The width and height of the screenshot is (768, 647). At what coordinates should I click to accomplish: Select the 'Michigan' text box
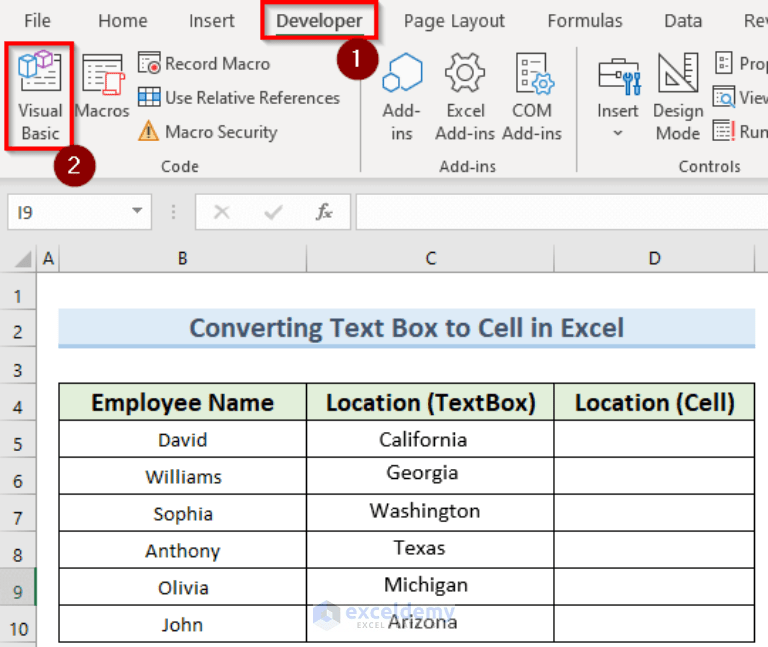(426, 585)
